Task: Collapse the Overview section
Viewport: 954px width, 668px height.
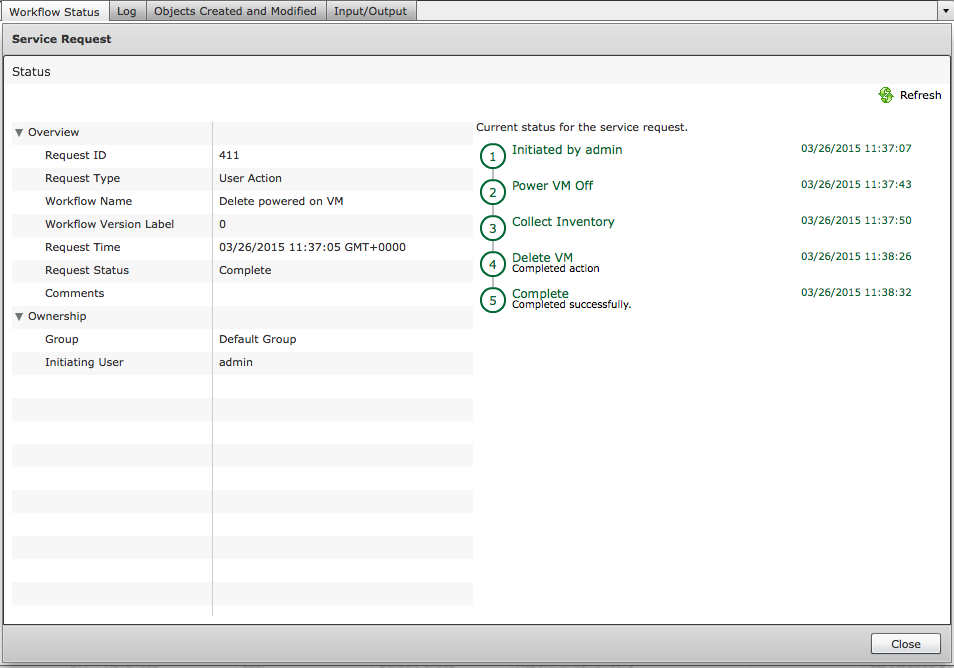Action: click(19, 133)
